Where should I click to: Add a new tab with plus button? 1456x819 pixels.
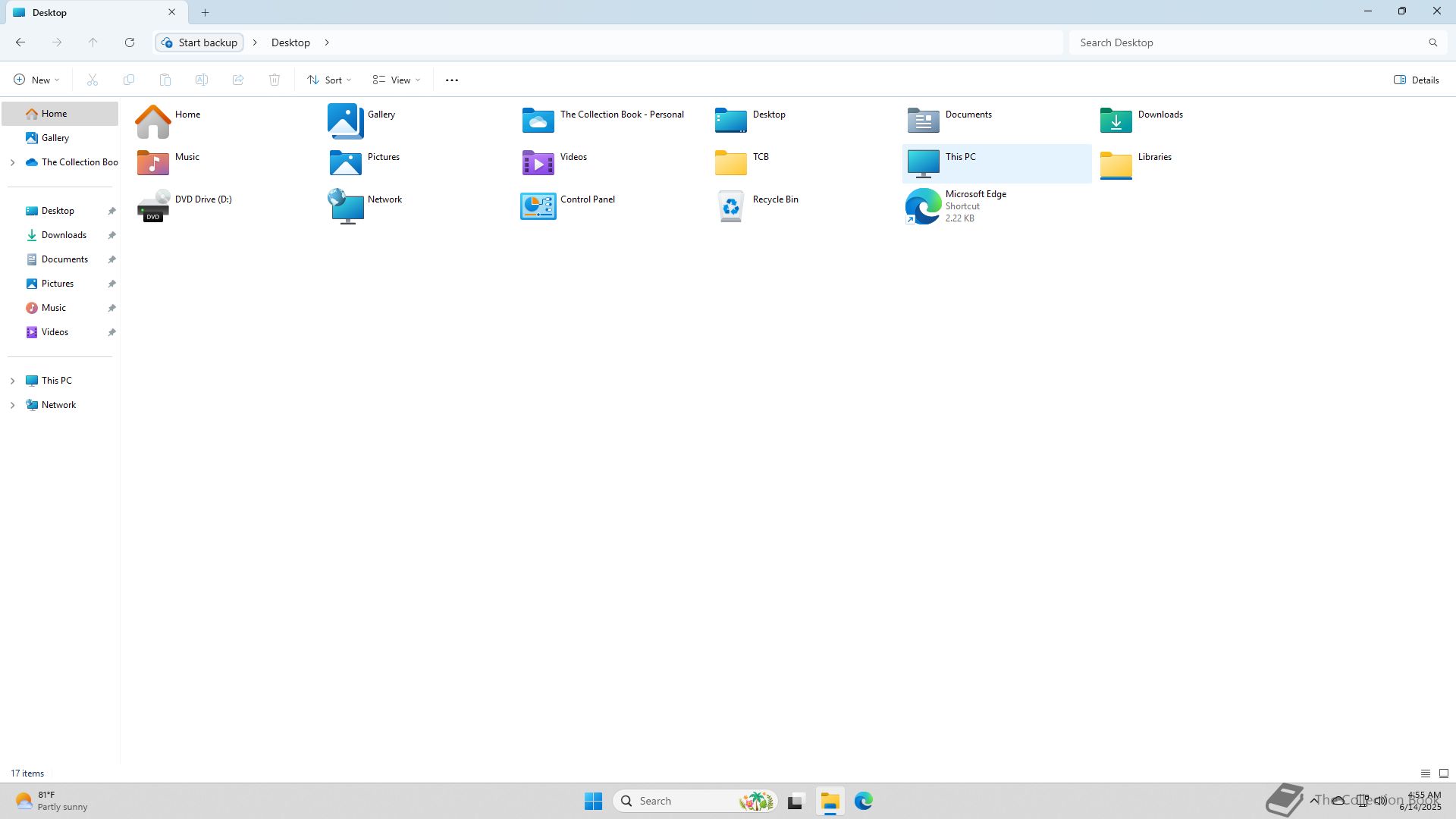205,12
